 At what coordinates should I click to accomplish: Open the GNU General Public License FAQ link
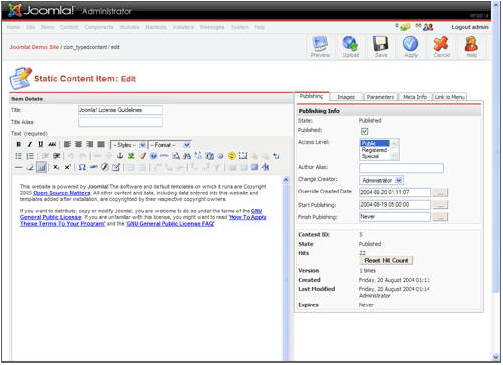point(170,224)
